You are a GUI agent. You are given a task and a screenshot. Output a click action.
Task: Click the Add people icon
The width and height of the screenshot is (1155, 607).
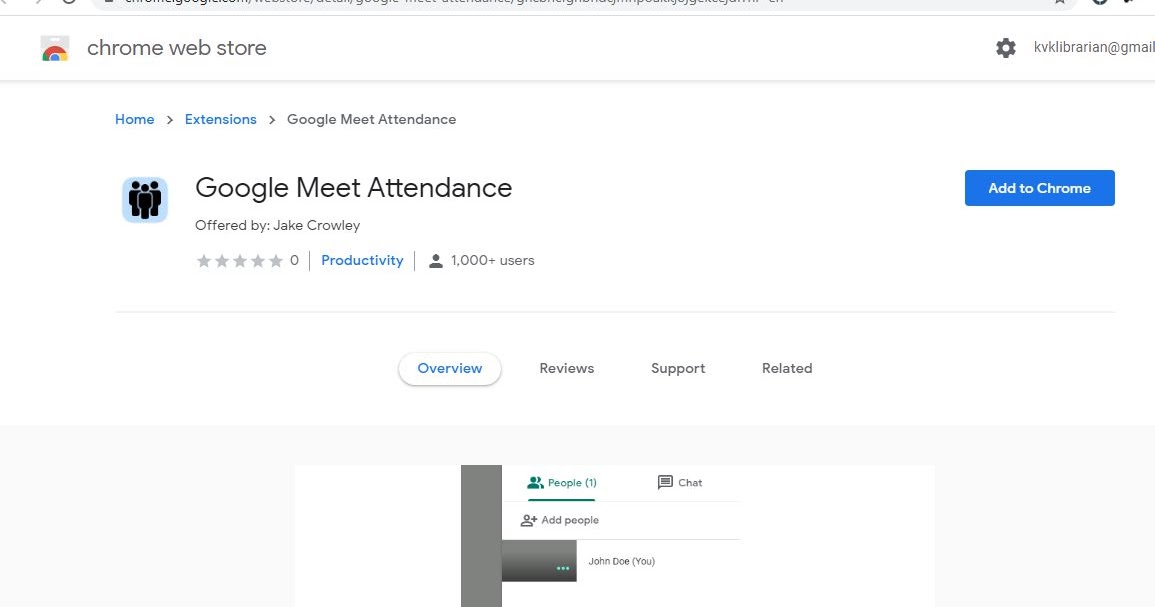click(529, 520)
